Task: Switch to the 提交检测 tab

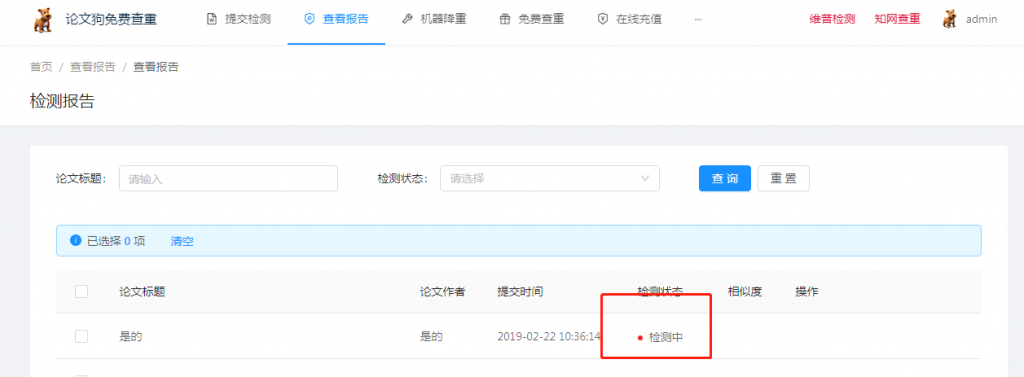Action: click(238, 19)
